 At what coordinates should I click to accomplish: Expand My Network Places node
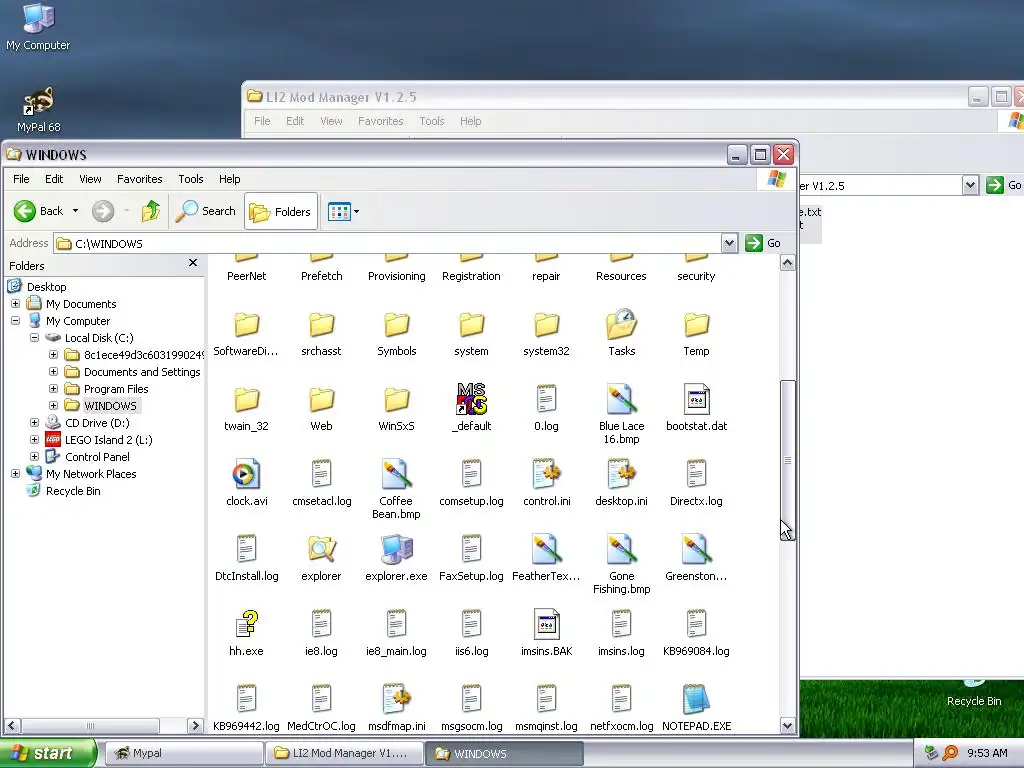point(16,473)
